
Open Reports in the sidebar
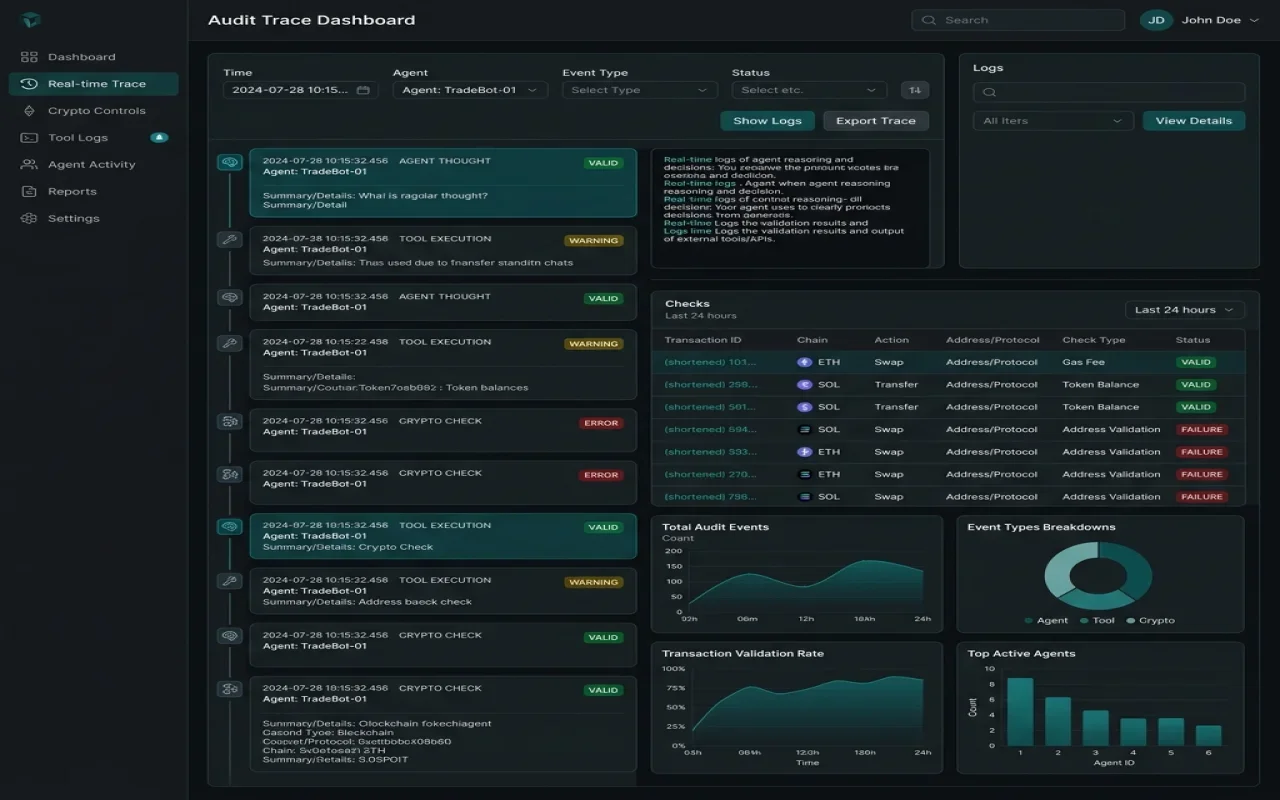click(x=93, y=192)
